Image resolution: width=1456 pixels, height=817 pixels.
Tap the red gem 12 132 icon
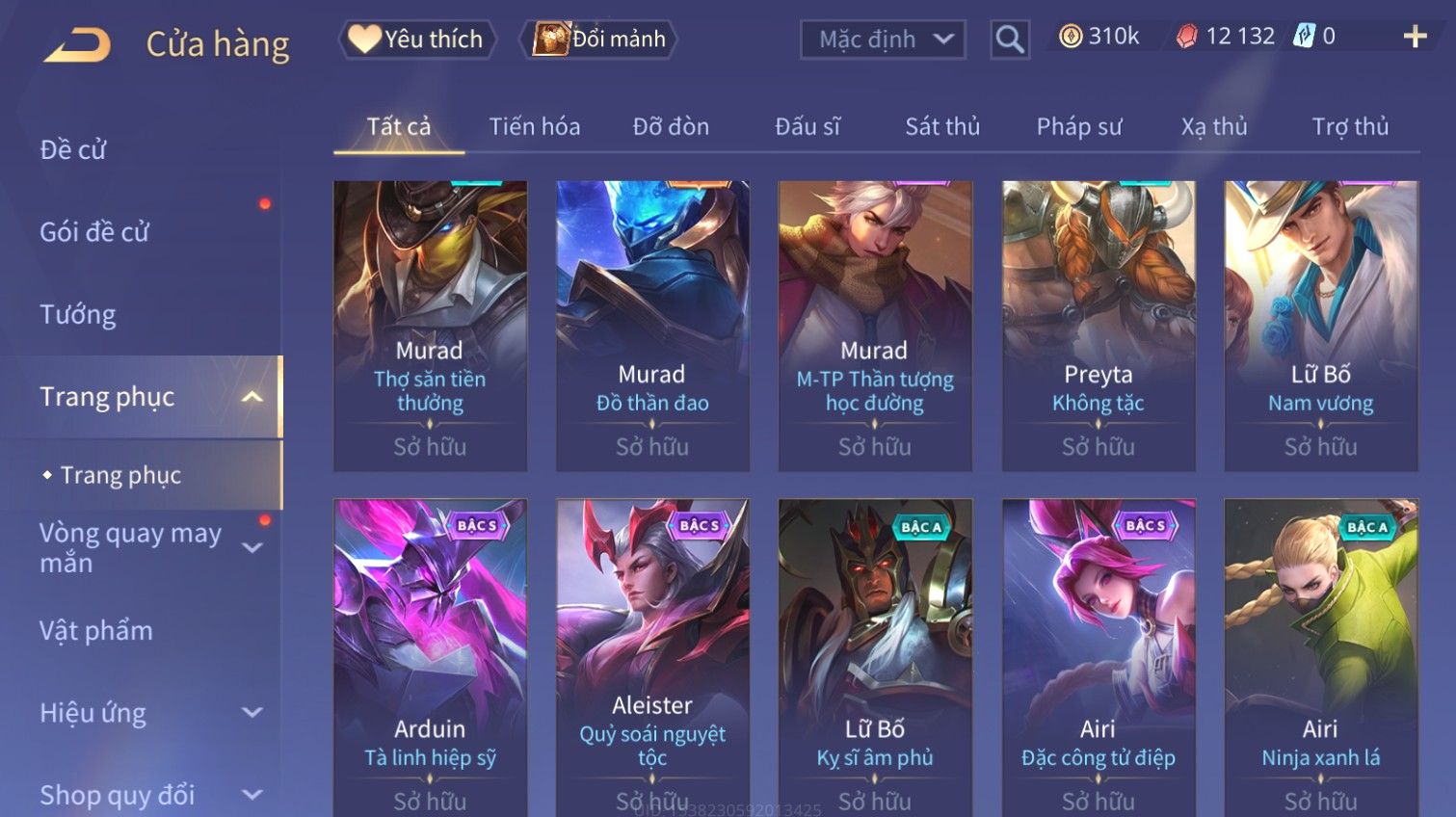[x=1186, y=37]
